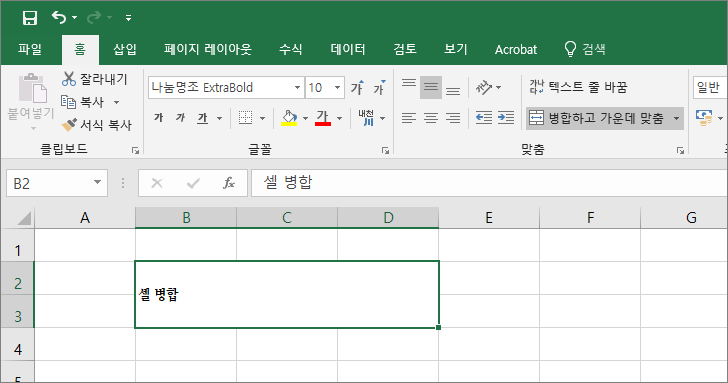Open the 일반 number format box

tap(710, 87)
